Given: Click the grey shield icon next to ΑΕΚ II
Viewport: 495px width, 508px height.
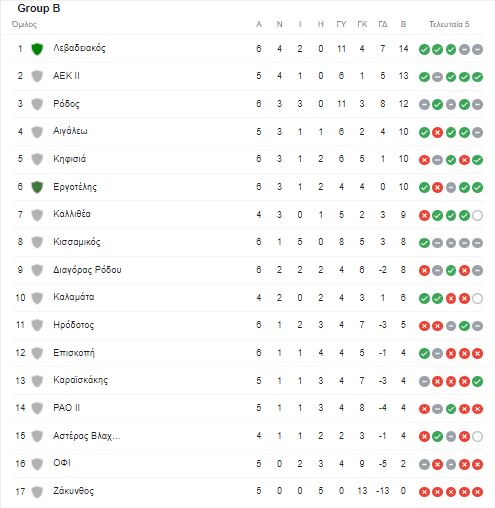Looking at the screenshot, I should (37, 76).
